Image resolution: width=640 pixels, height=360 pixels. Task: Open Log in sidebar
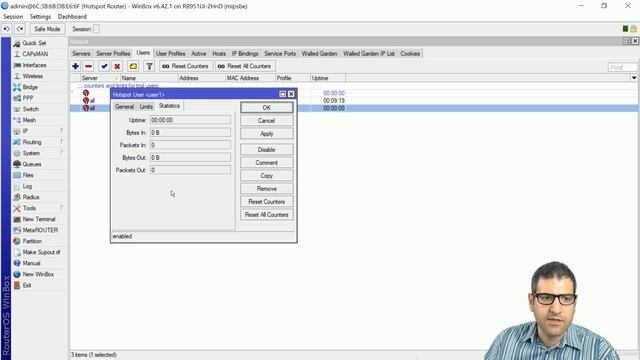27,186
